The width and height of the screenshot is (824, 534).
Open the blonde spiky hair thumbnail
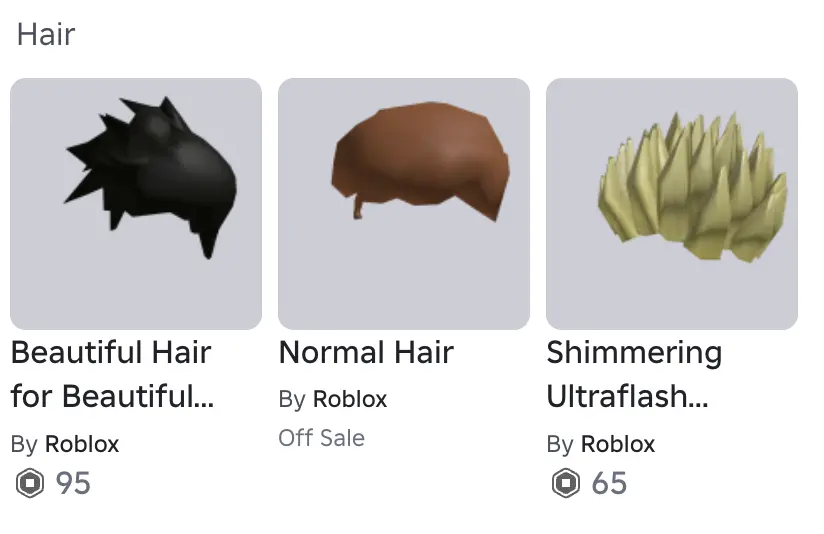(672, 204)
